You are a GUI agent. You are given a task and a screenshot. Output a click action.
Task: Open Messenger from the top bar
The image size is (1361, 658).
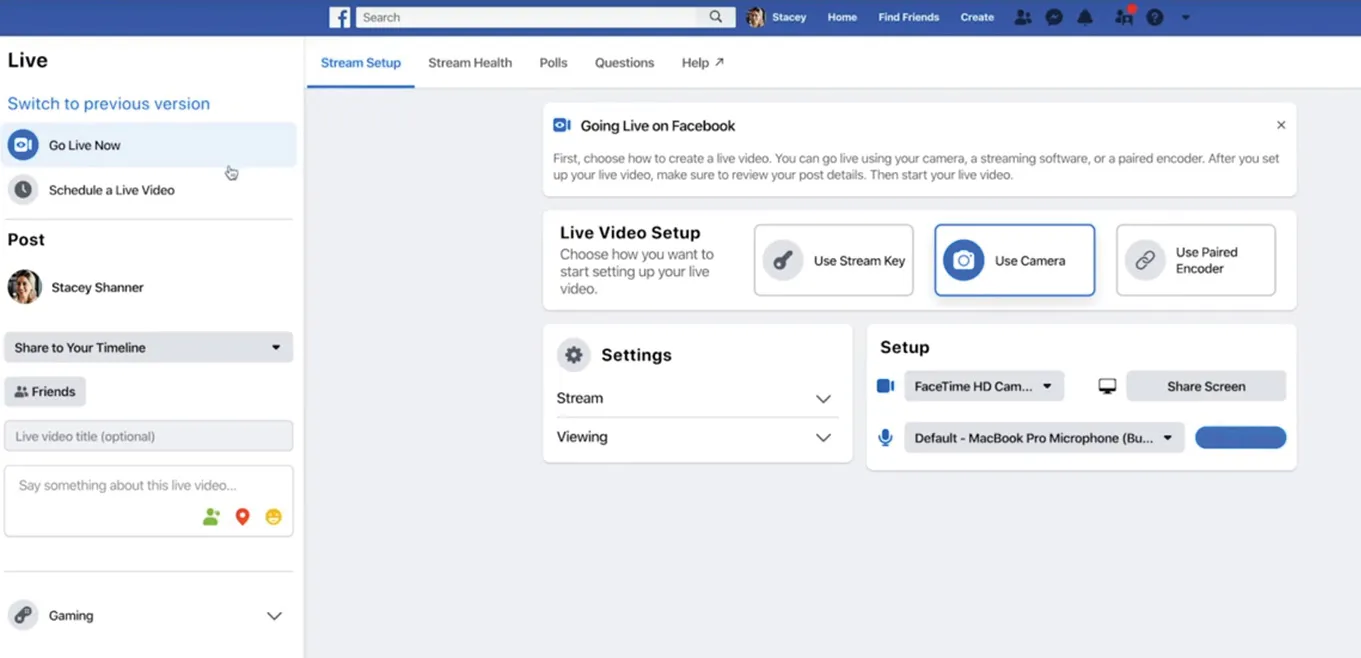(x=1054, y=16)
